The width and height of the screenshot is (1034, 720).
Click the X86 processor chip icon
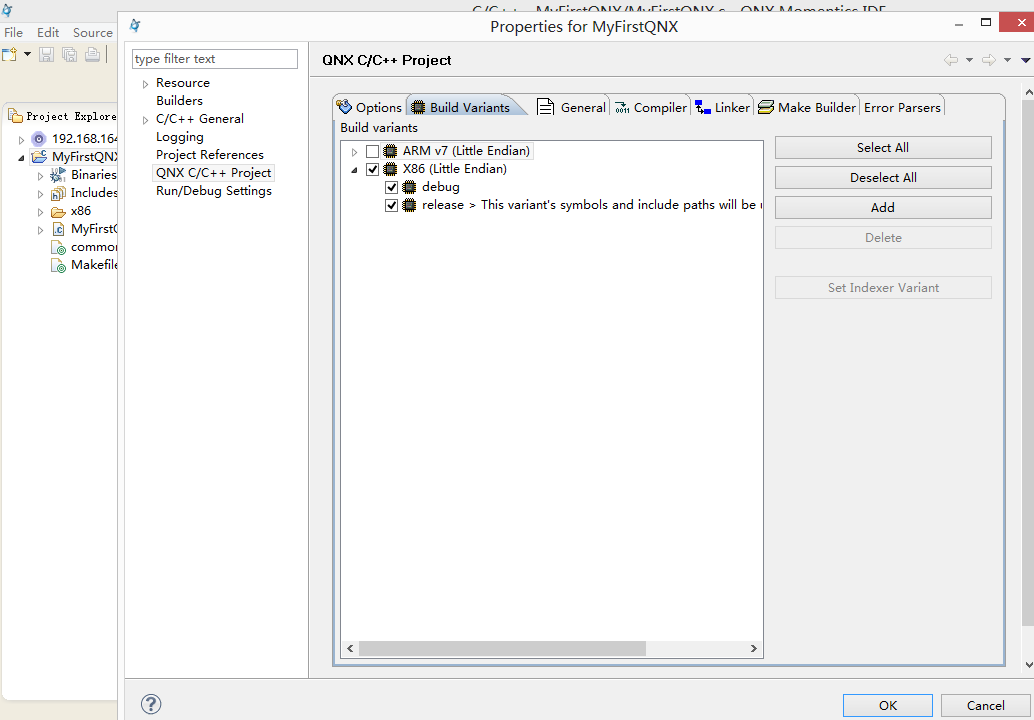click(390, 169)
